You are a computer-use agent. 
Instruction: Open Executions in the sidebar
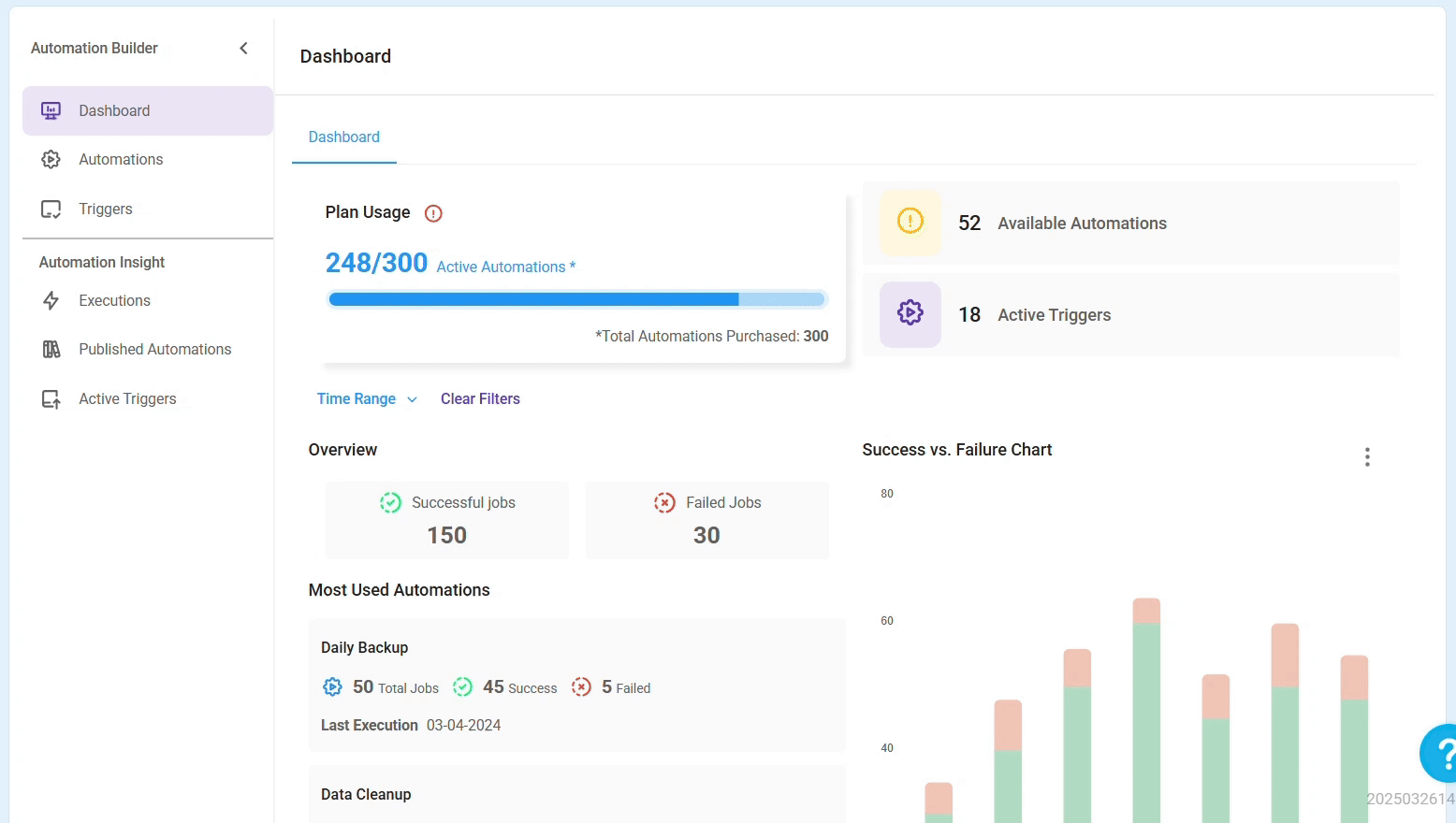148,301
